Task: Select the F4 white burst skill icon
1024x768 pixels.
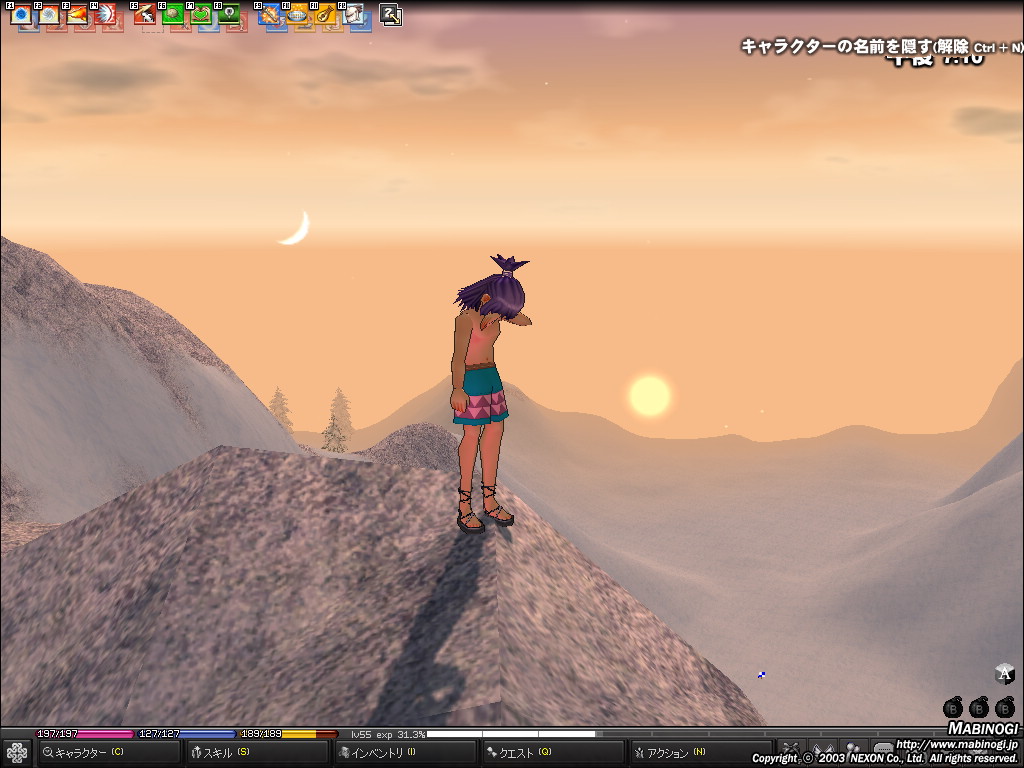Action: 105,14
